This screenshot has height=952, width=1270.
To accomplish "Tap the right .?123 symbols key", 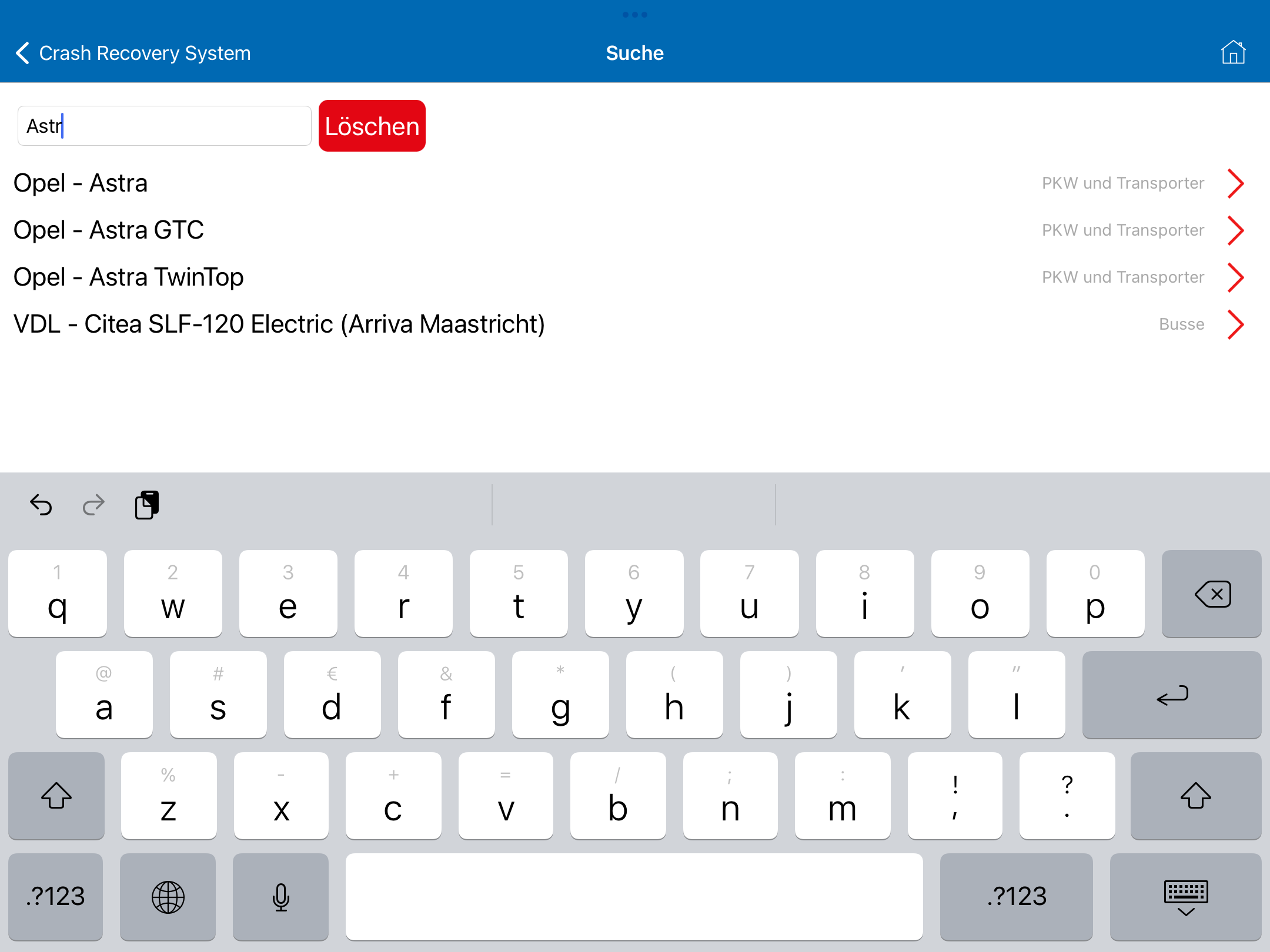I will coord(1017,897).
